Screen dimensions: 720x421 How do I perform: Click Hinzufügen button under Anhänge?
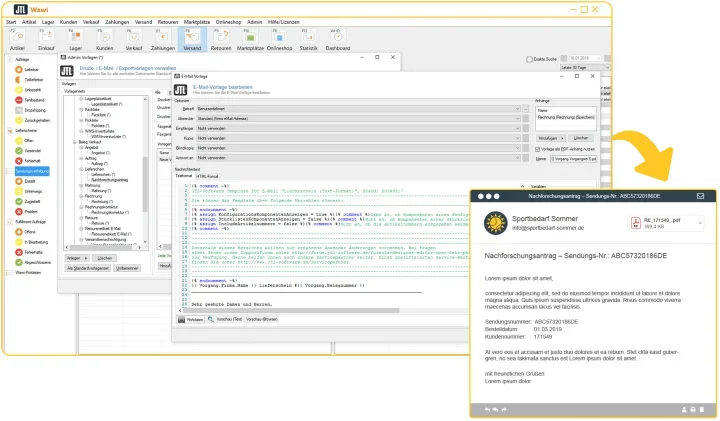tap(550, 138)
